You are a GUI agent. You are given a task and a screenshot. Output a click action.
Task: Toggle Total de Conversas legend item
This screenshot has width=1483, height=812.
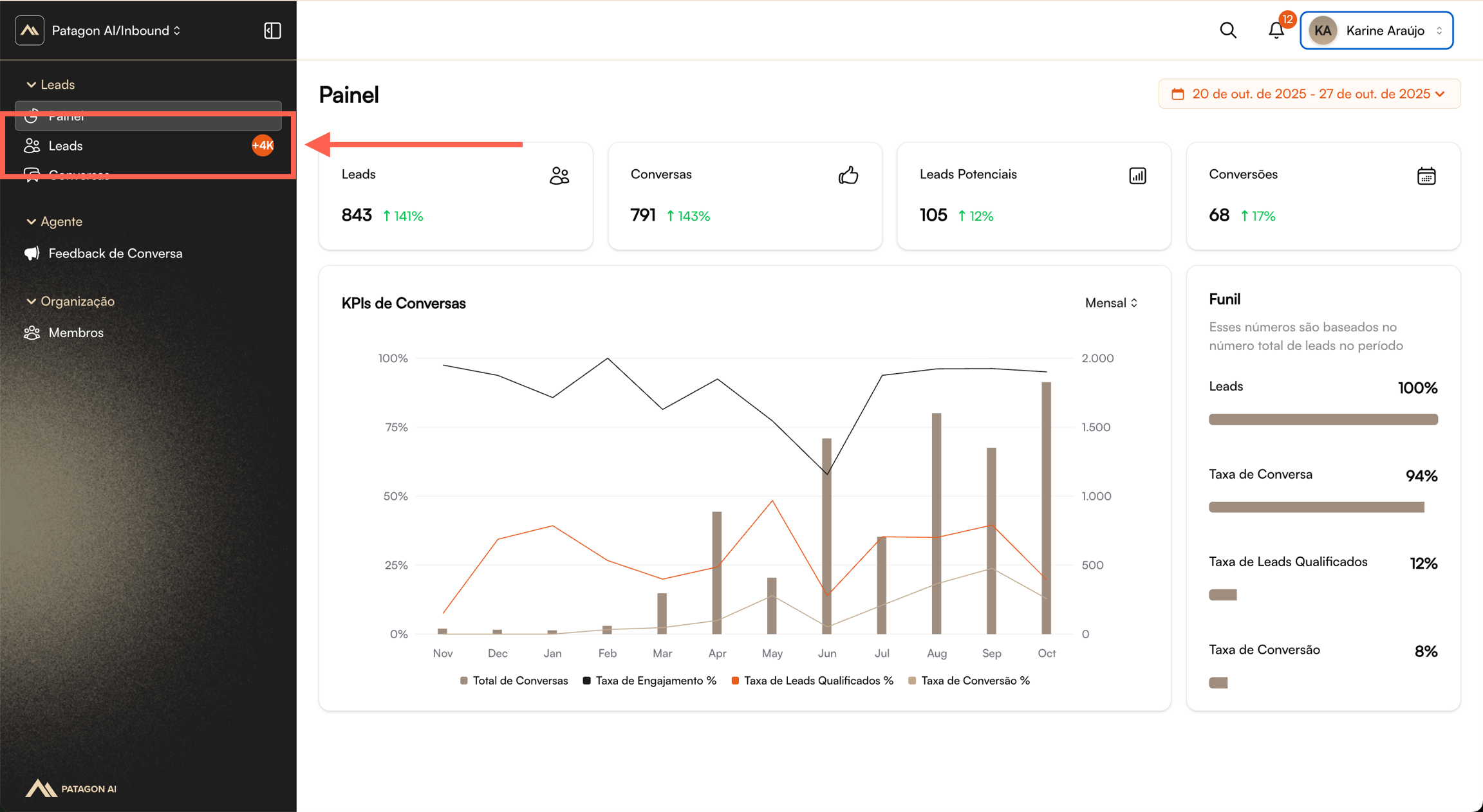[x=514, y=681]
